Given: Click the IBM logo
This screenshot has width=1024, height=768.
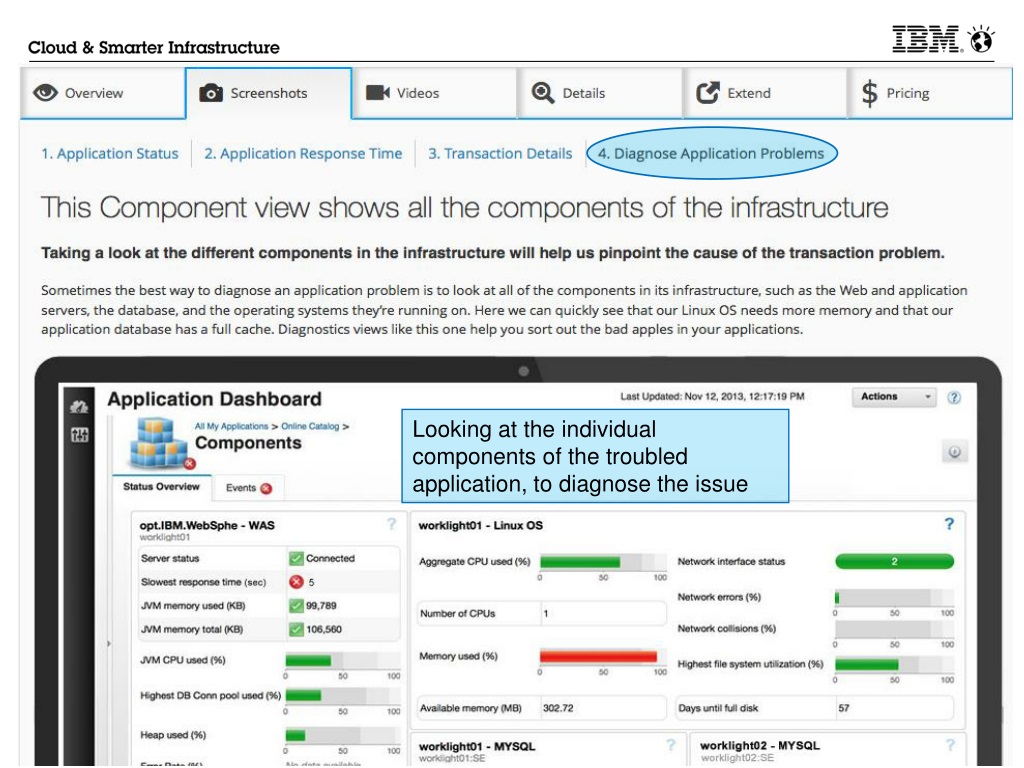Looking at the screenshot, I should point(926,39).
